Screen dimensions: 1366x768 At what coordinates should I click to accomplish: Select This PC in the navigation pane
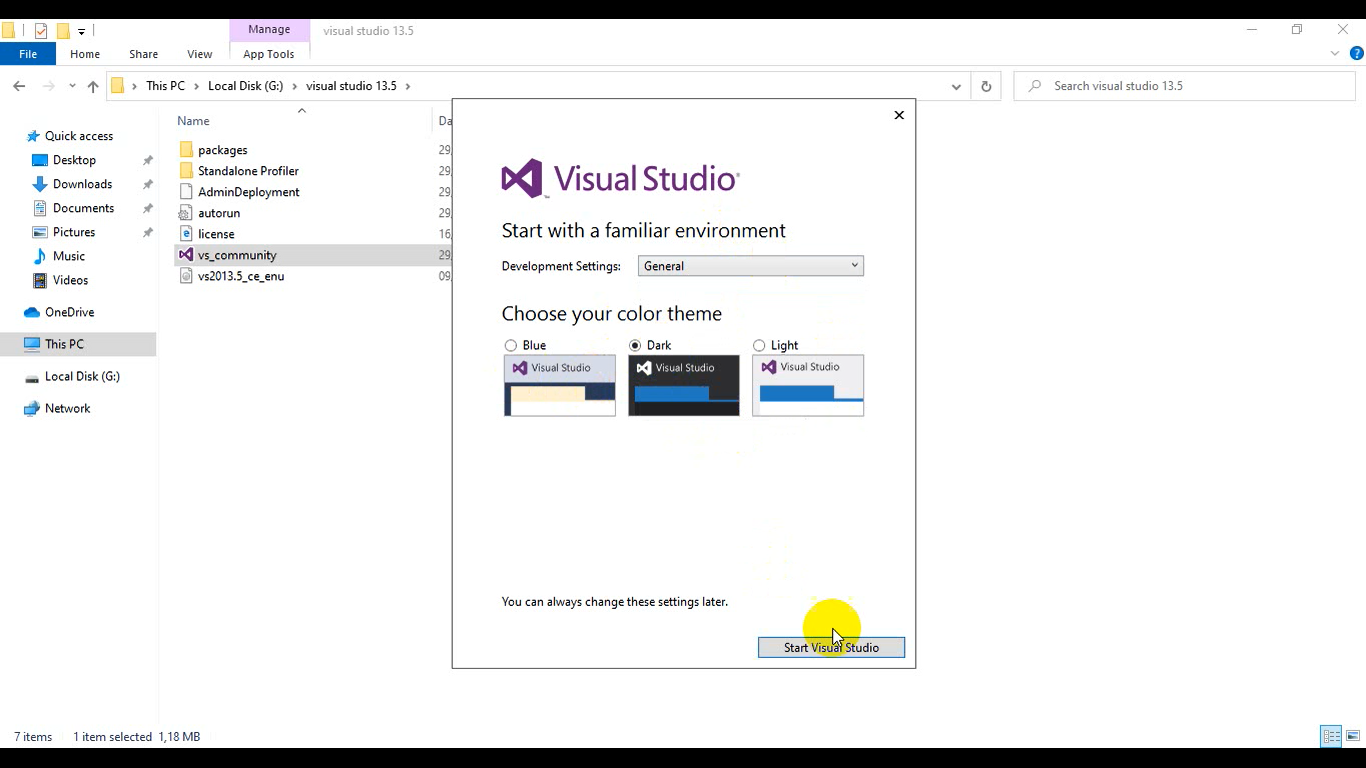coord(64,344)
